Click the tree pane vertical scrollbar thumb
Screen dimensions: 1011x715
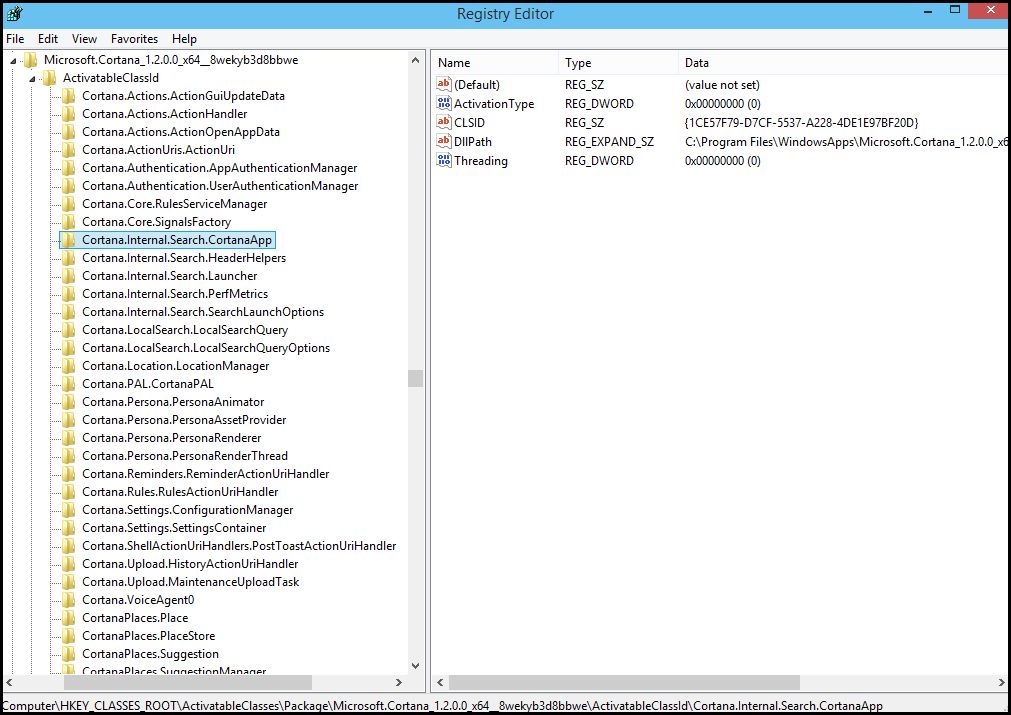coord(415,378)
